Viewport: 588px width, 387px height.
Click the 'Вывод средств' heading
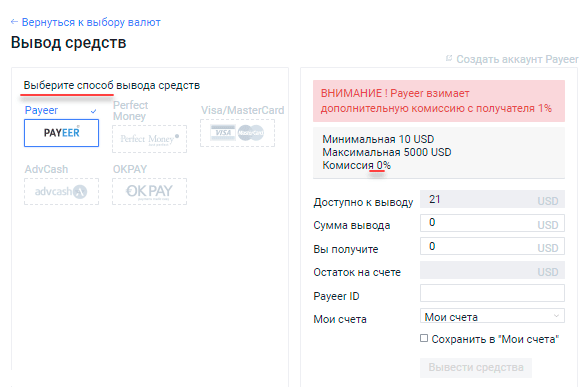(68, 42)
